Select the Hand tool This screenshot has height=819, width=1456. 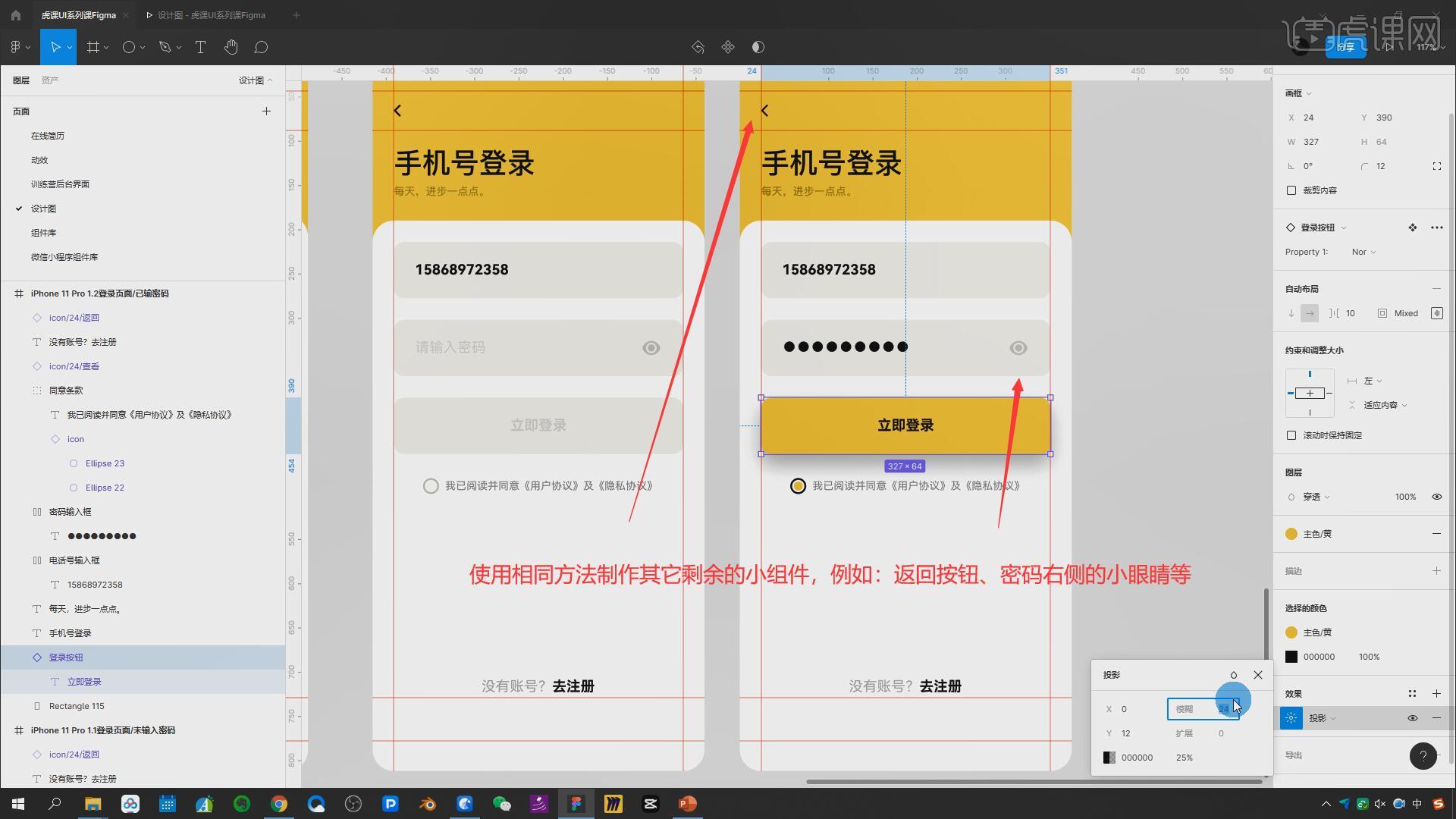coord(231,47)
